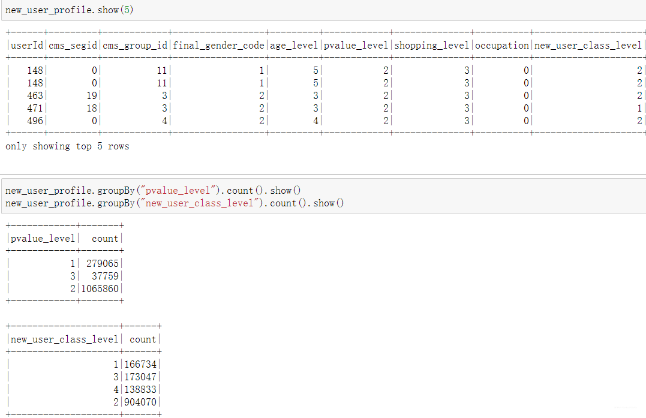Select the final_gender_code column header

tap(218, 45)
